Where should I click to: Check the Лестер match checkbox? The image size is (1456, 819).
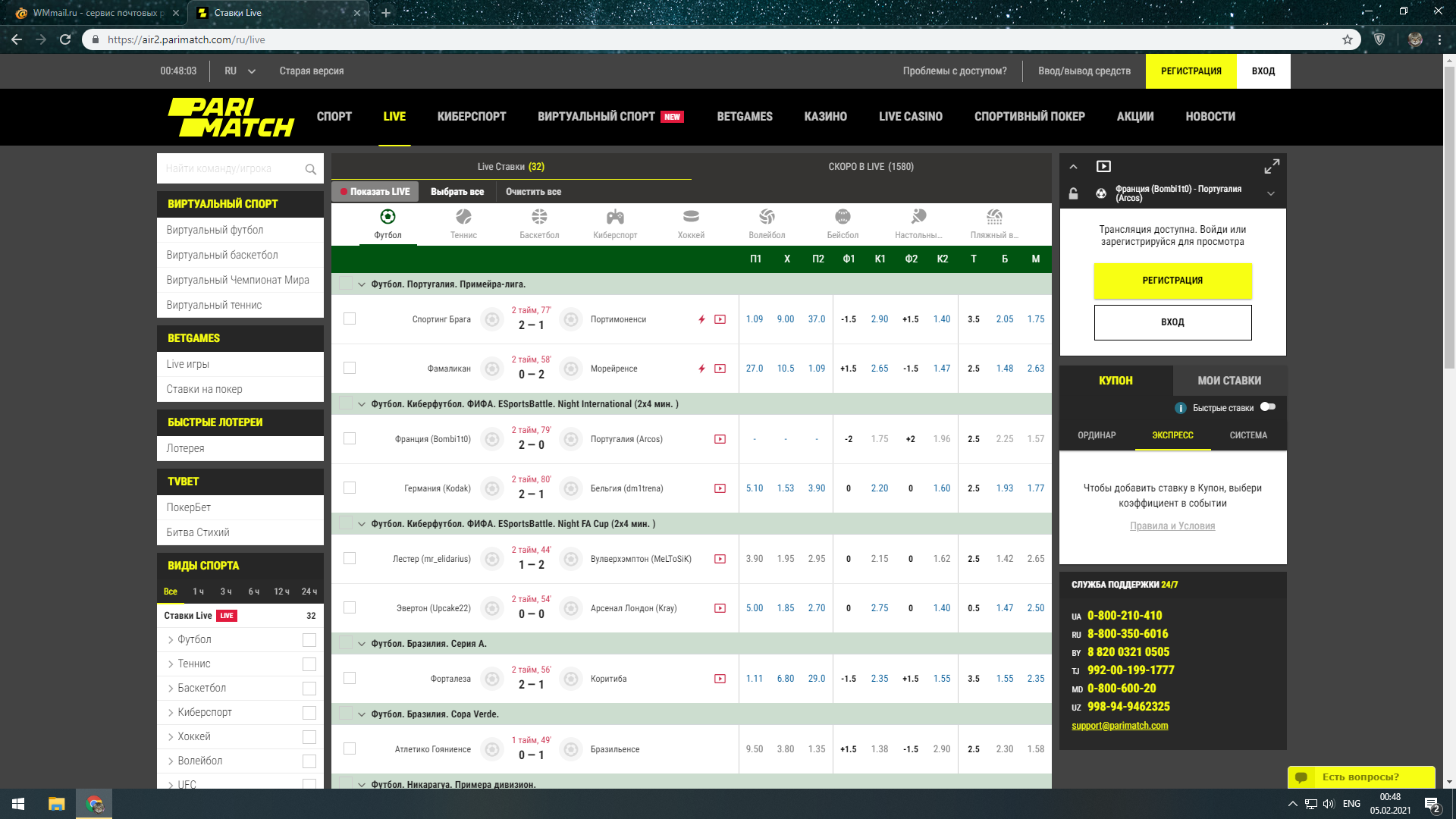(x=350, y=558)
